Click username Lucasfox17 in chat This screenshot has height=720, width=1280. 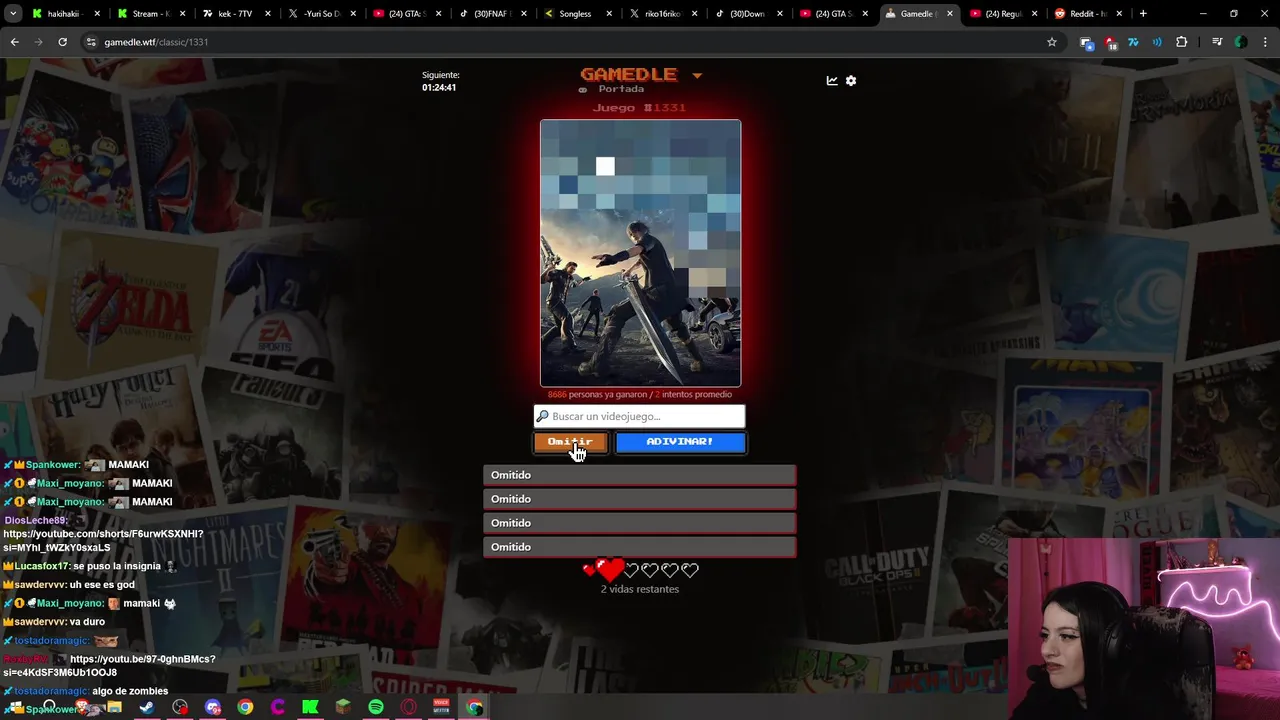point(42,566)
